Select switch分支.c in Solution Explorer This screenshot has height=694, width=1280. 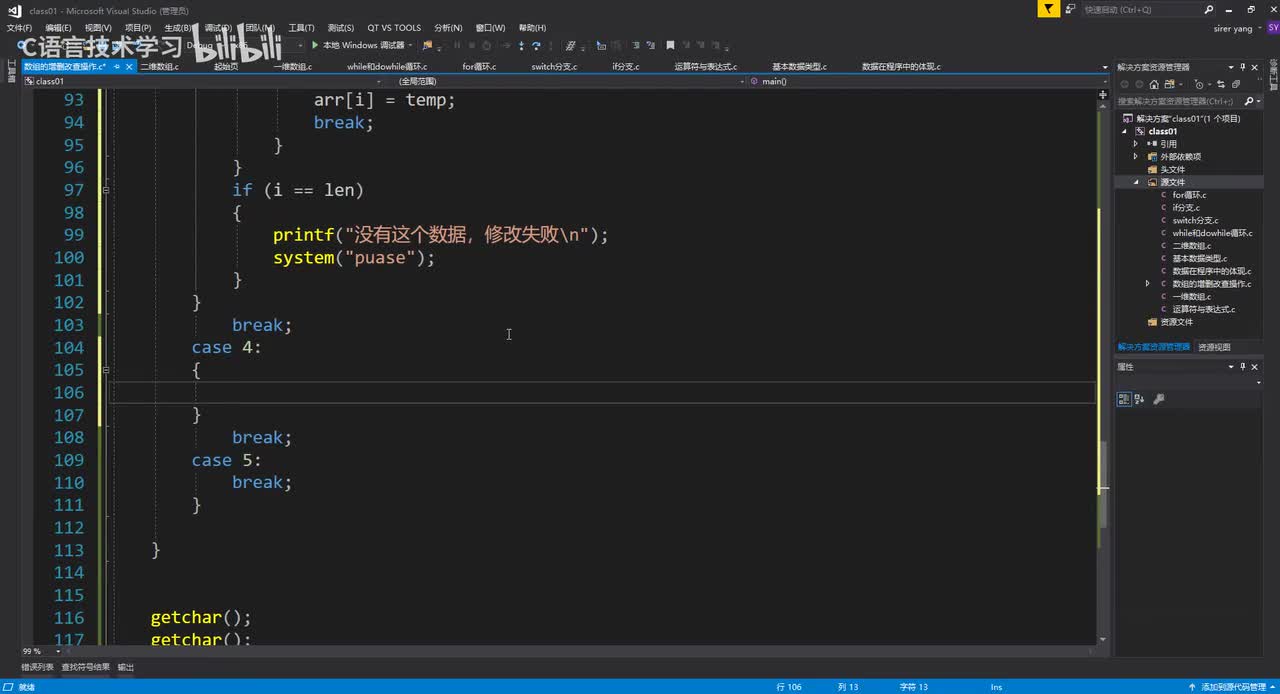click(x=1195, y=220)
